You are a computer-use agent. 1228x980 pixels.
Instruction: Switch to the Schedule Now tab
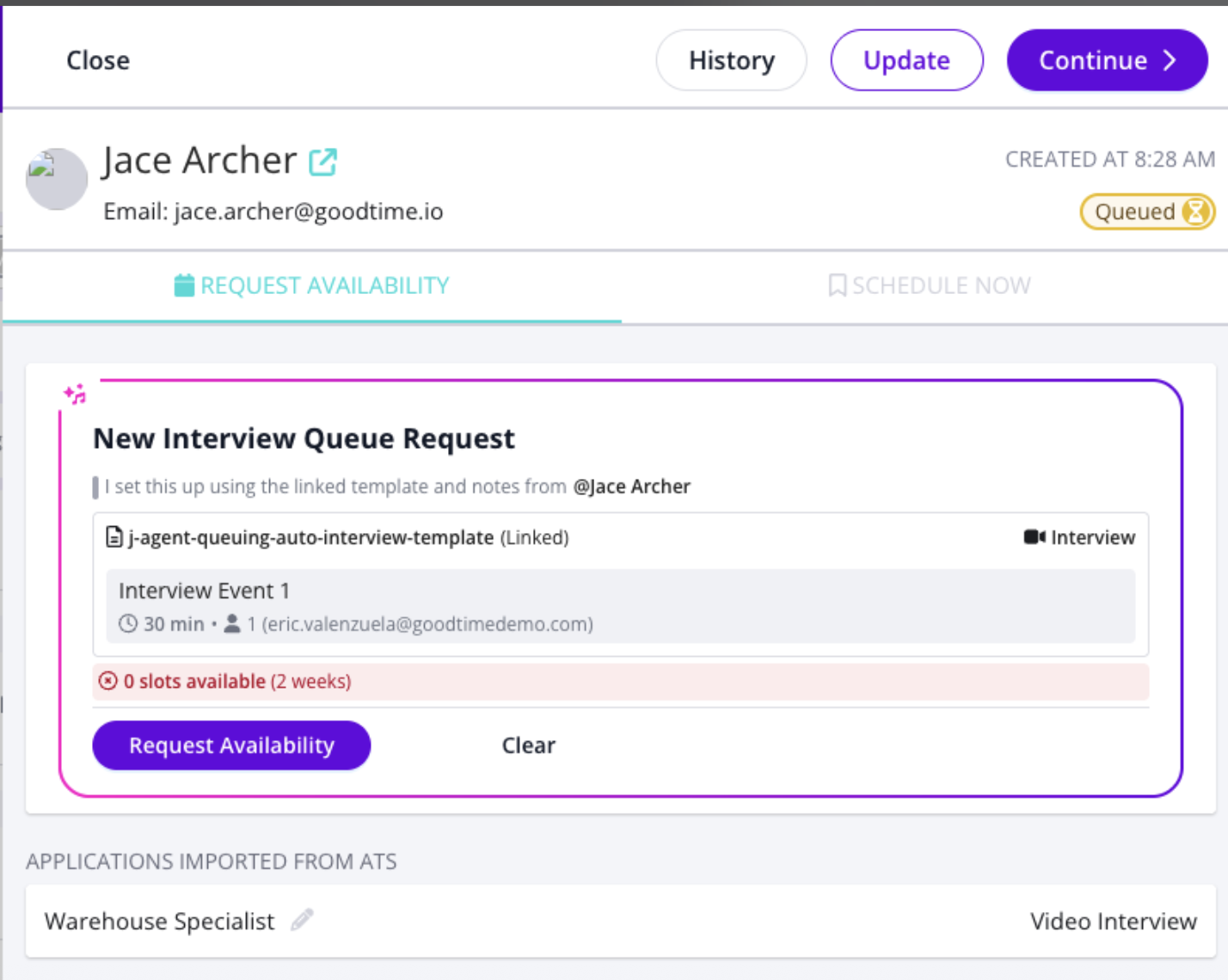[930, 285]
